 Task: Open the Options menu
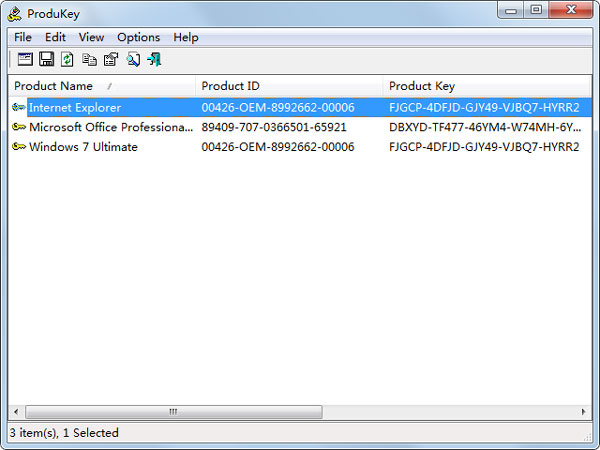pos(139,37)
